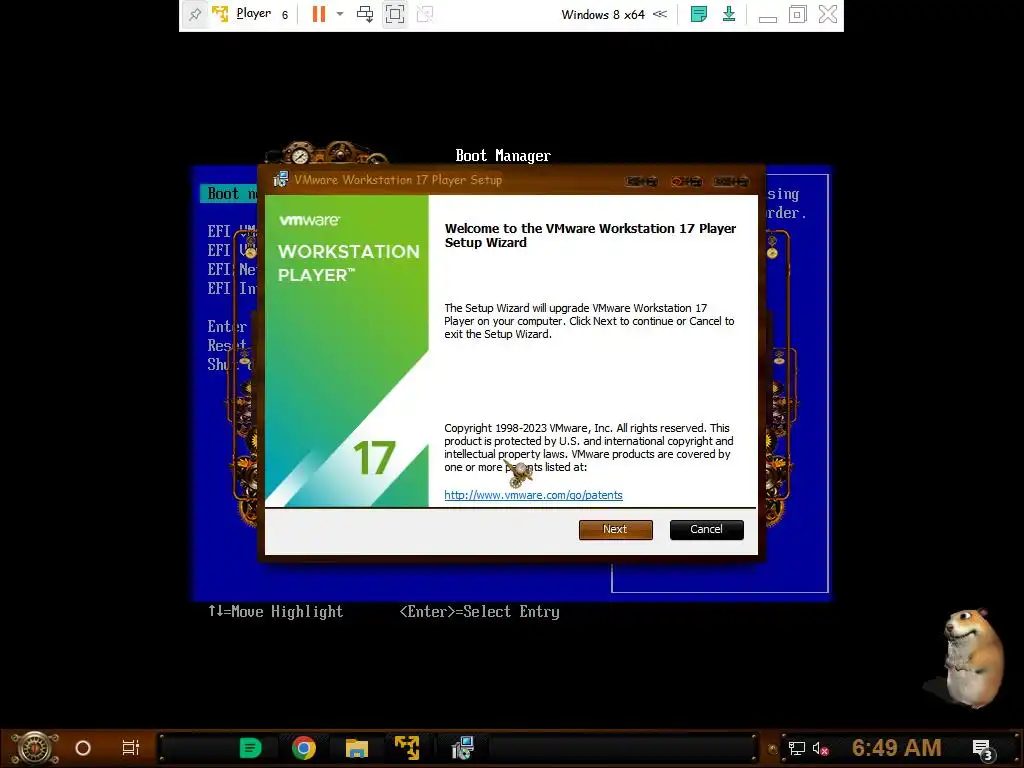The image size is (1024, 768).
Task: Click the setup installer title bar icon
Action: click(281, 180)
